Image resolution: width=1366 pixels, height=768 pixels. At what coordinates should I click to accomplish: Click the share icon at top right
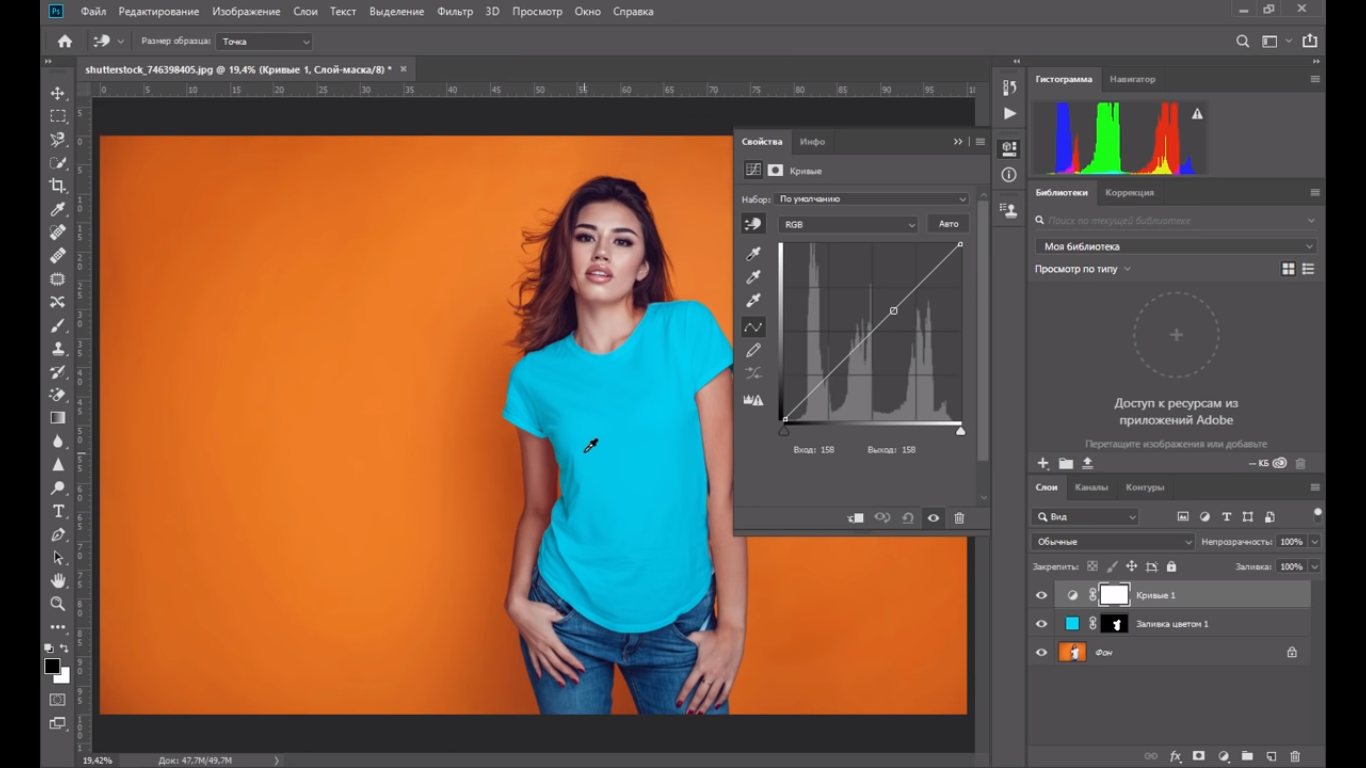click(x=1310, y=41)
